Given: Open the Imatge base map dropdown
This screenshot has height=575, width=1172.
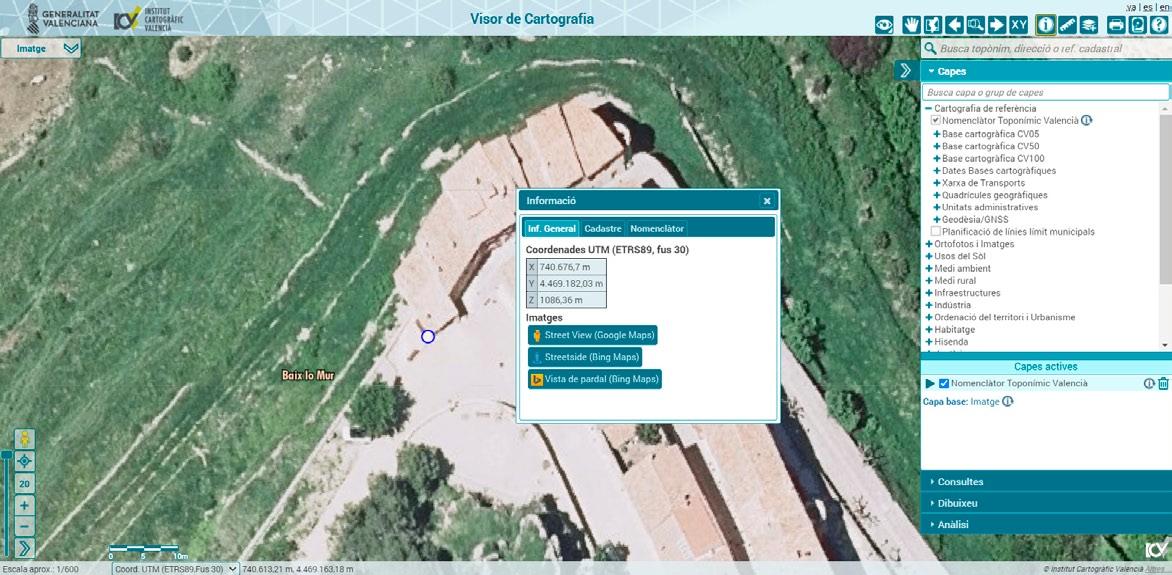Looking at the screenshot, I should (40, 49).
